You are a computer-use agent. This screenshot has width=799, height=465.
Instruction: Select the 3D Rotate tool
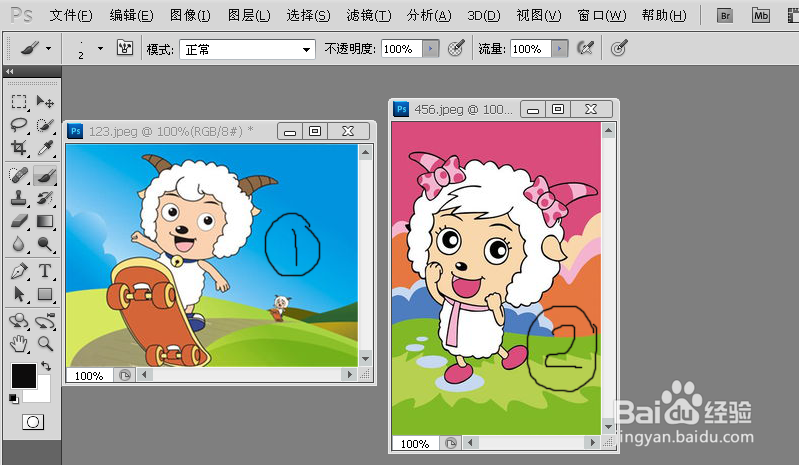[19, 321]
